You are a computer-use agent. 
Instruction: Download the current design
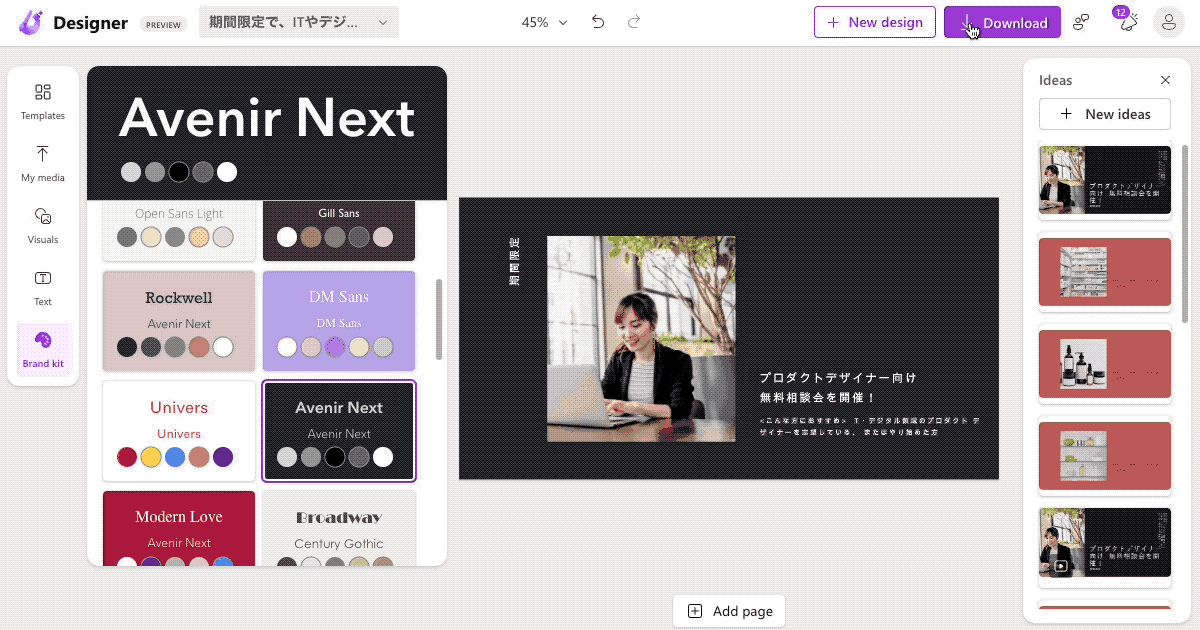(x=1001, y=21)
